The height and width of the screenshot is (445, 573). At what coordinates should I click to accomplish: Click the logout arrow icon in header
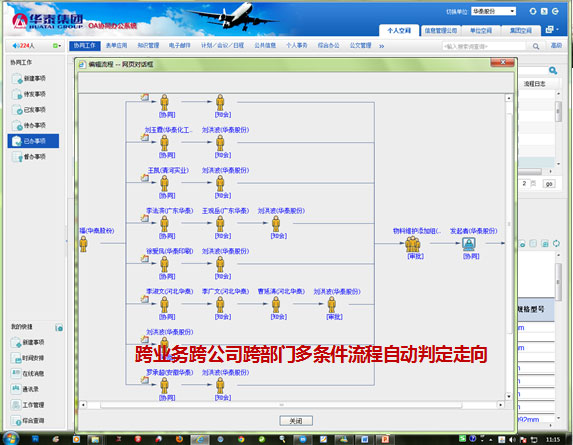click(x=555, y=11)
